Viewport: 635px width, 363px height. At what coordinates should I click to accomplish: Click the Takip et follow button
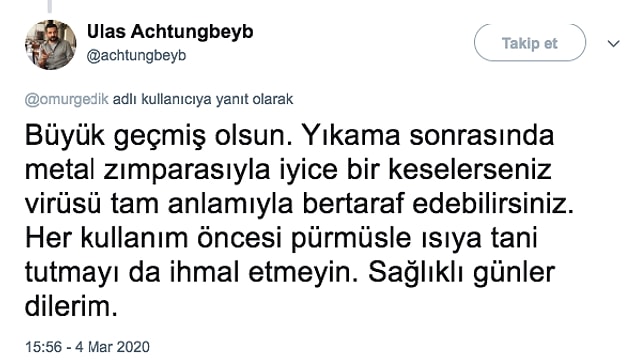point(530,43)
